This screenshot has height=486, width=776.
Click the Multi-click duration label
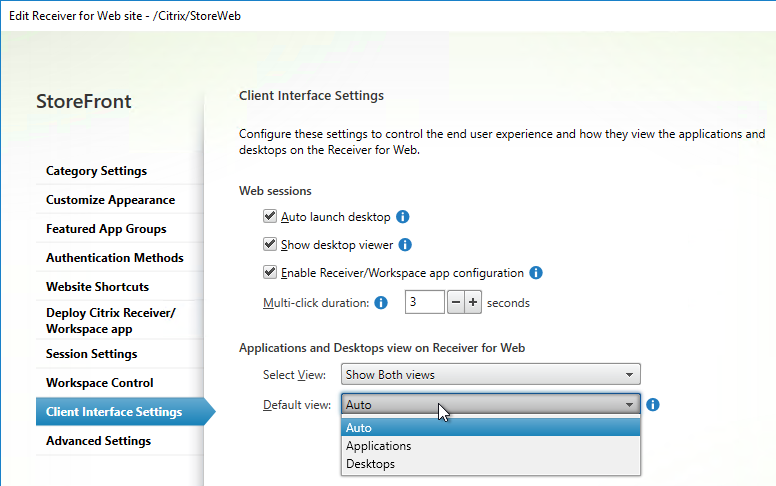(316, 303)
